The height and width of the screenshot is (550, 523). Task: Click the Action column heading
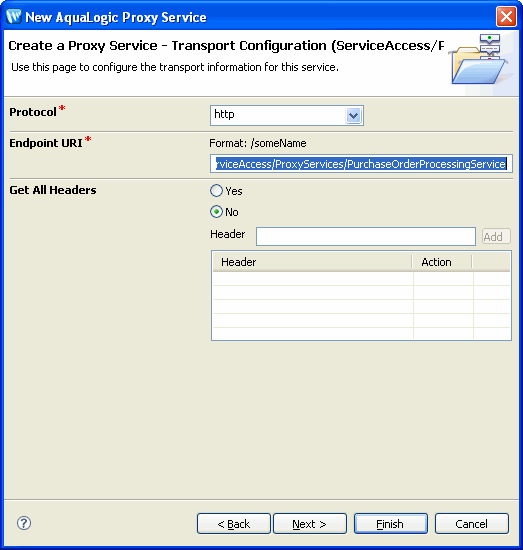pos(442,262)
